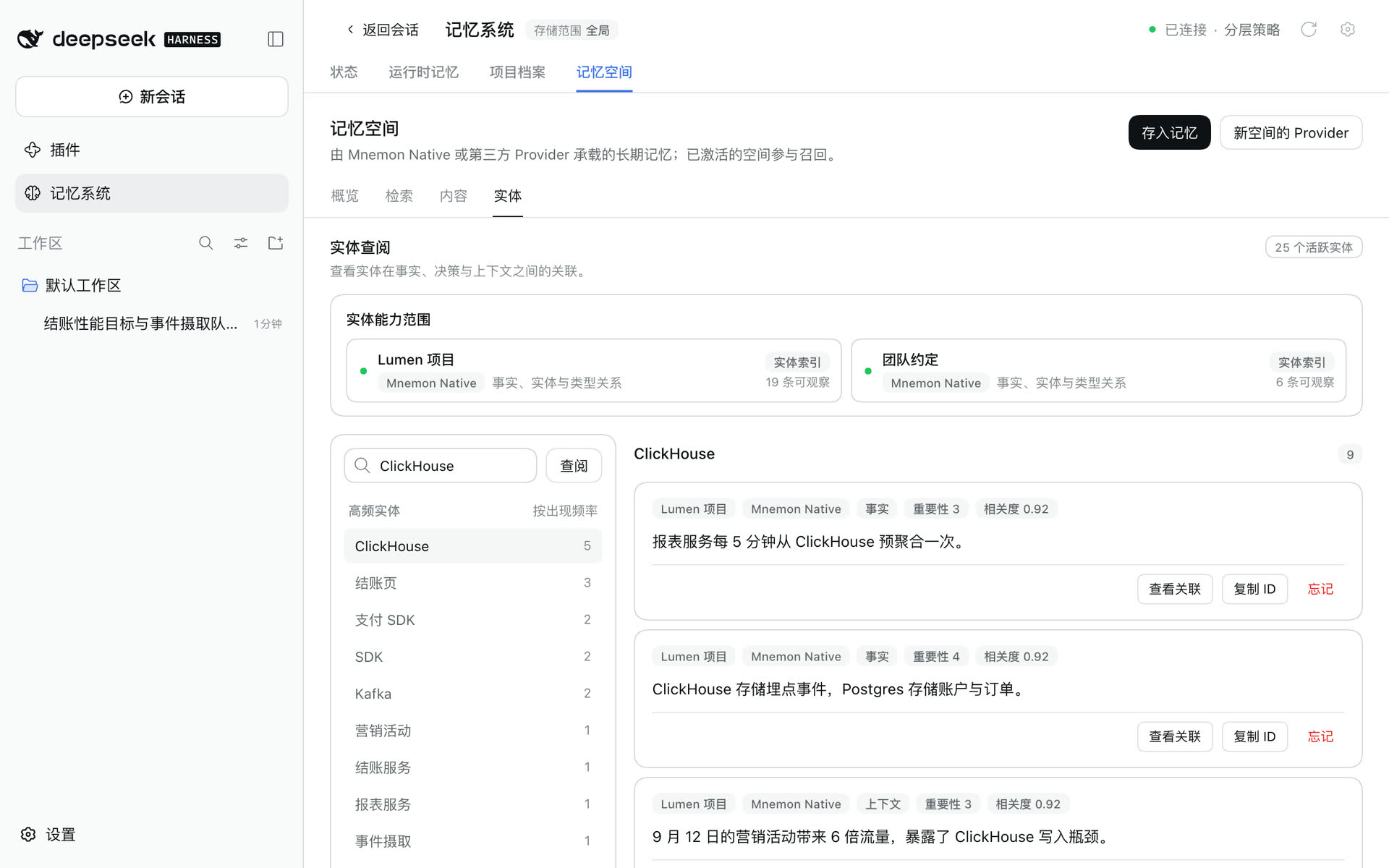Select Kafka entity row
Image resolution: width=1389 pixels, height=868 pixels.
pyautogui.click(x=473, y=694)
